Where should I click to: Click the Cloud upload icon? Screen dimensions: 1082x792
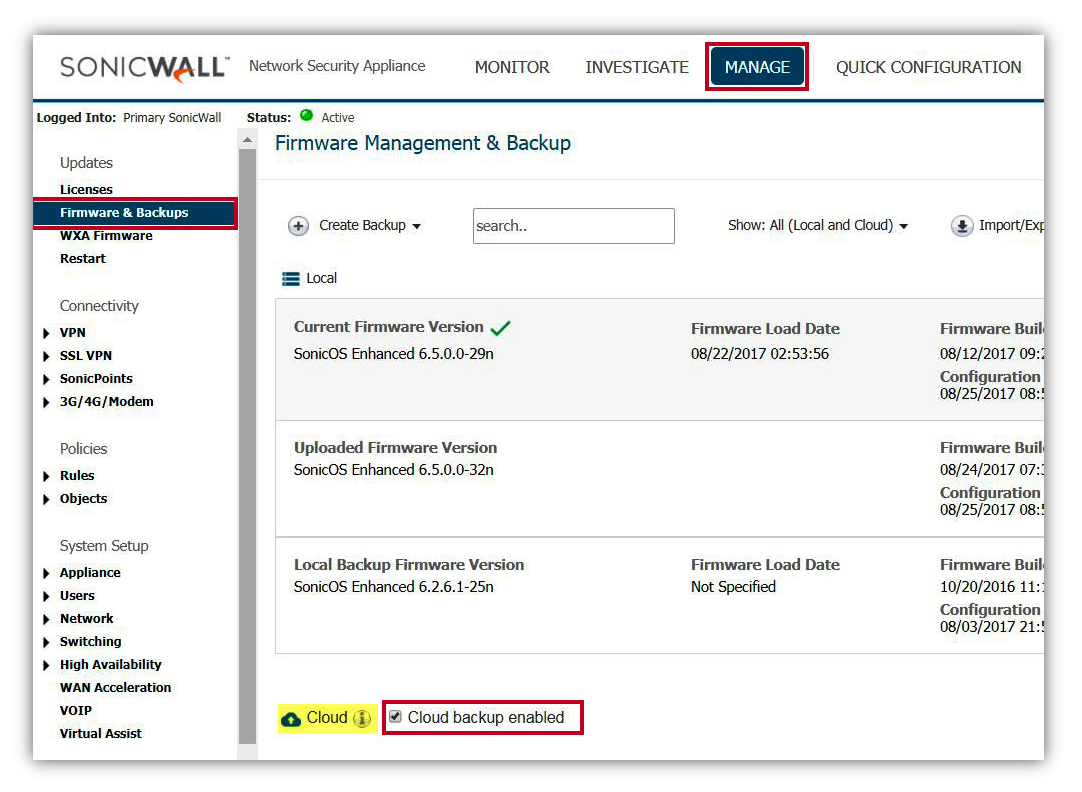coord(291,719)
